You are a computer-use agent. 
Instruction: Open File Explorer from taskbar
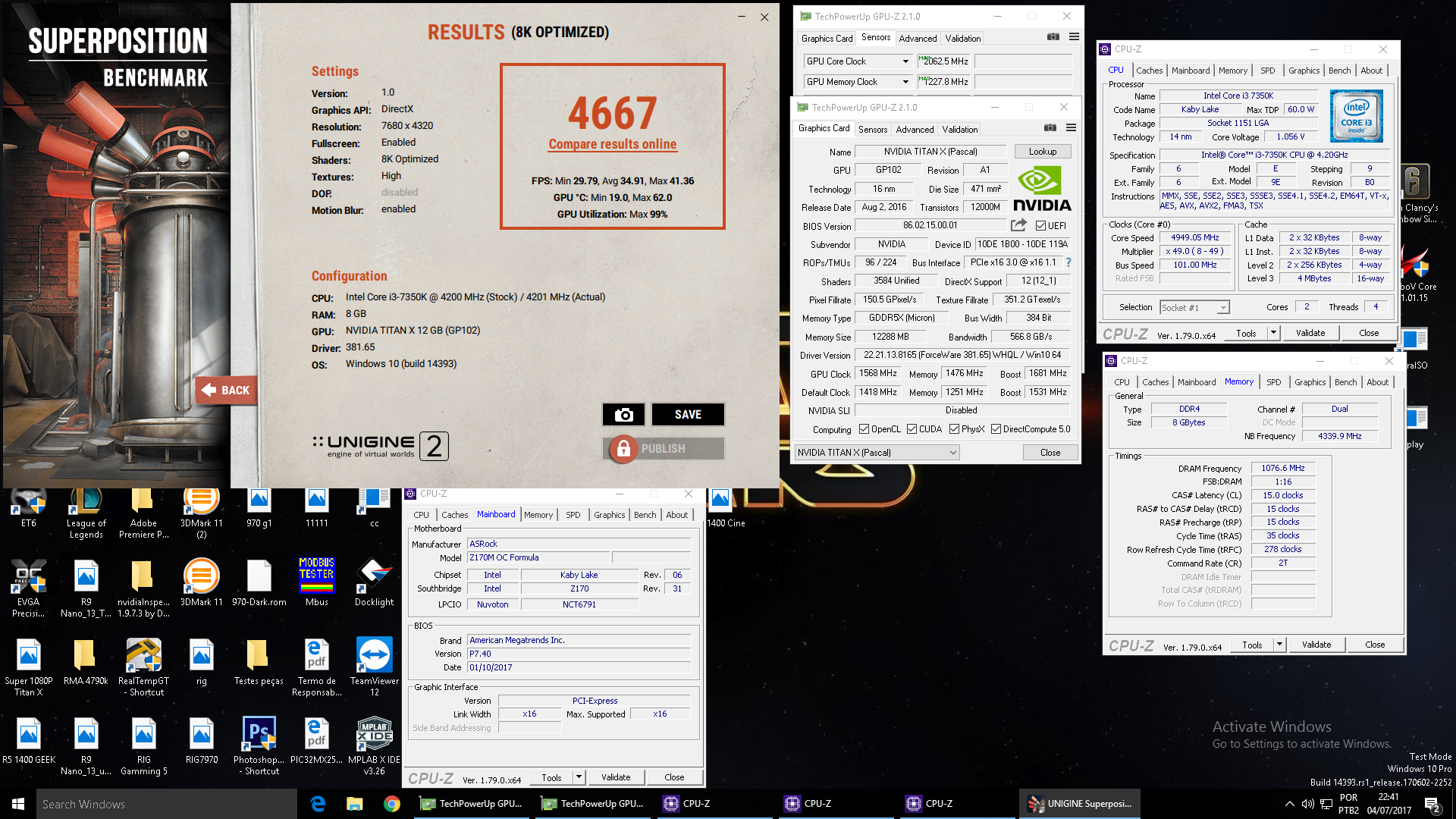[355, 804]
